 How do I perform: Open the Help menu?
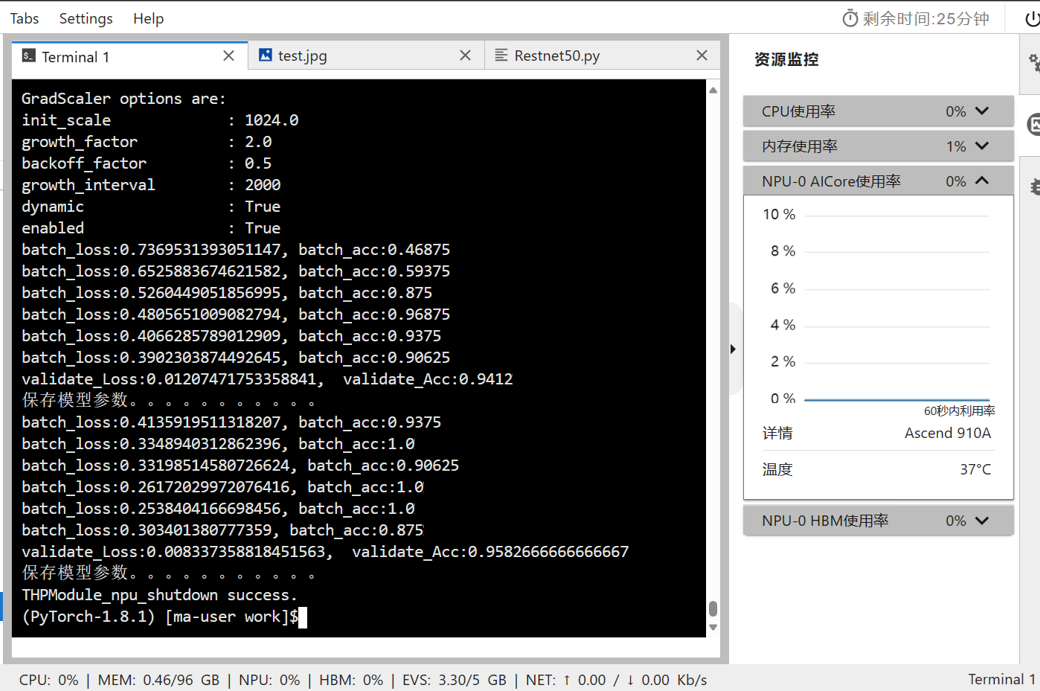(148, 19)
